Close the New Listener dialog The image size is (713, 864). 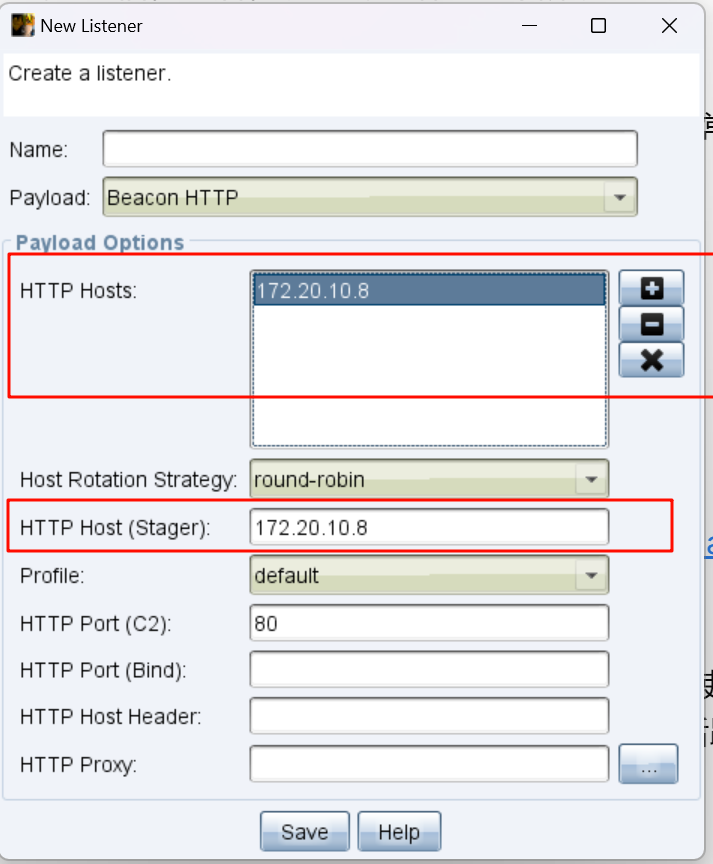[669, 26]
